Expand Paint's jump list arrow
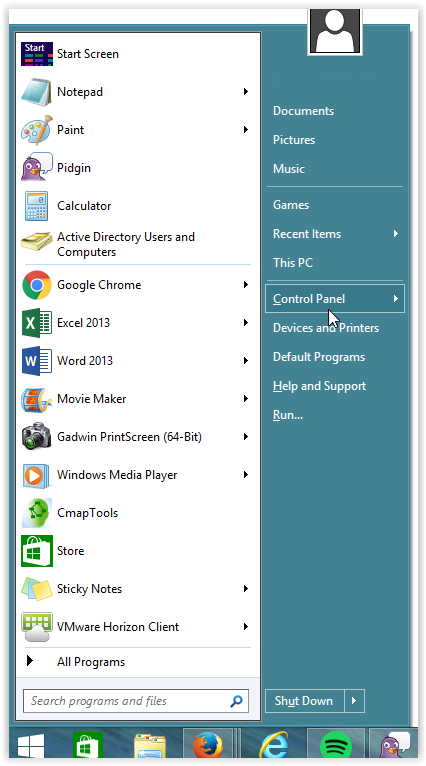This screenshot has width=426, height=766. pyautogui.click(x=246, y=130)
